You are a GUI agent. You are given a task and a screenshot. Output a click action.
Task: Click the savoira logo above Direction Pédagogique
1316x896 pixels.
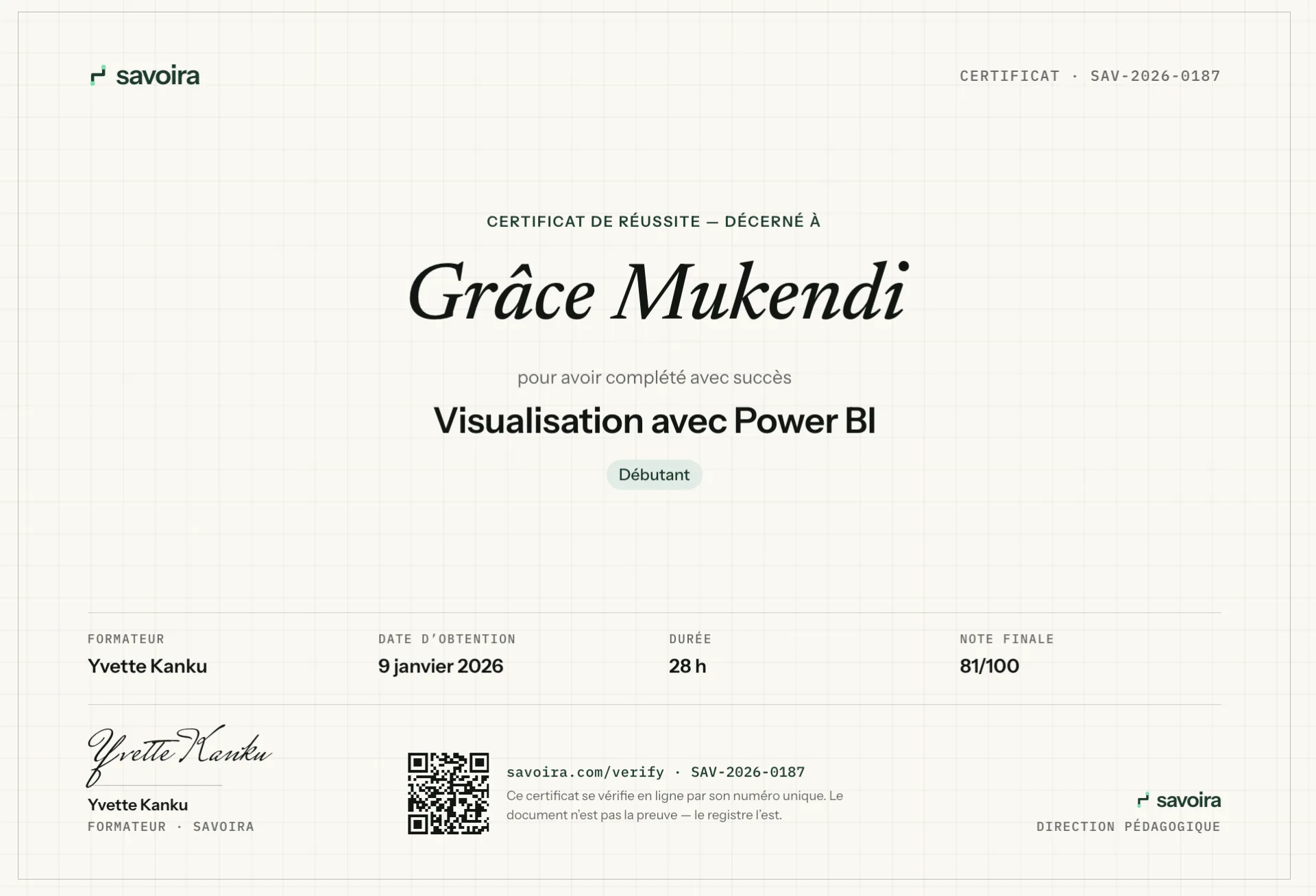(1179, 800)
